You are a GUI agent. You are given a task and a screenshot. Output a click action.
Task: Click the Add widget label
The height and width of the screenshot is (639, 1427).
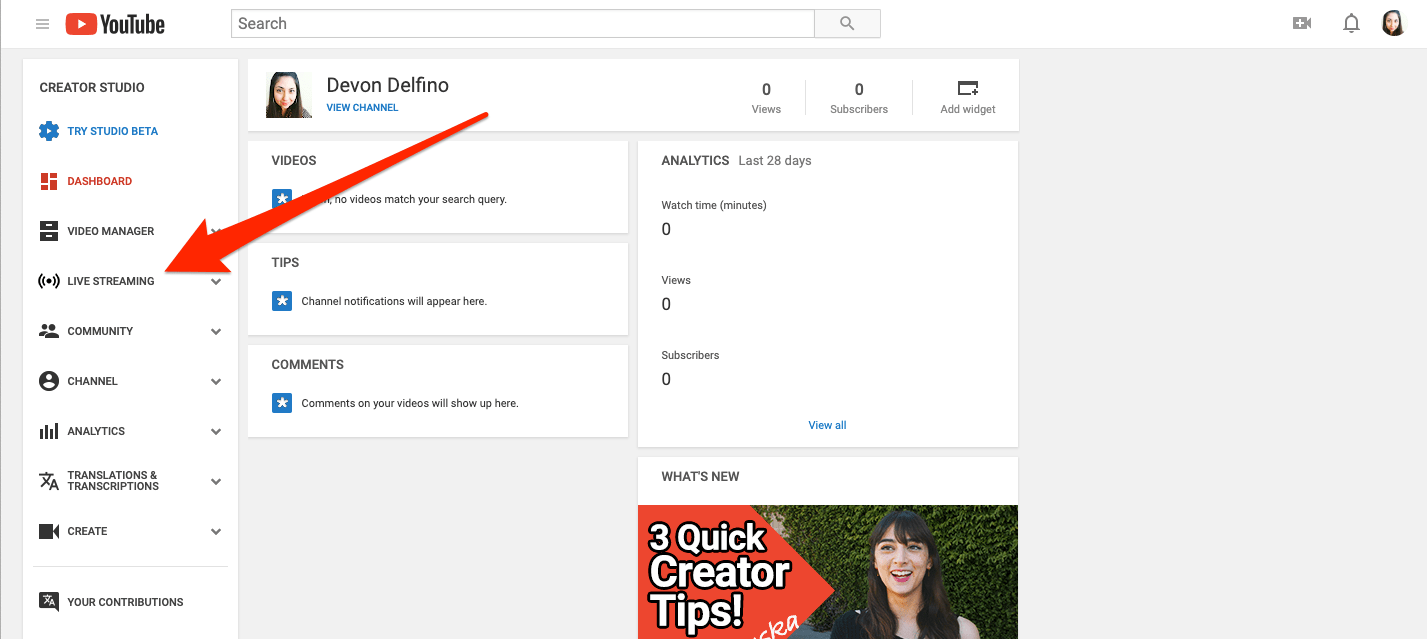968,109
